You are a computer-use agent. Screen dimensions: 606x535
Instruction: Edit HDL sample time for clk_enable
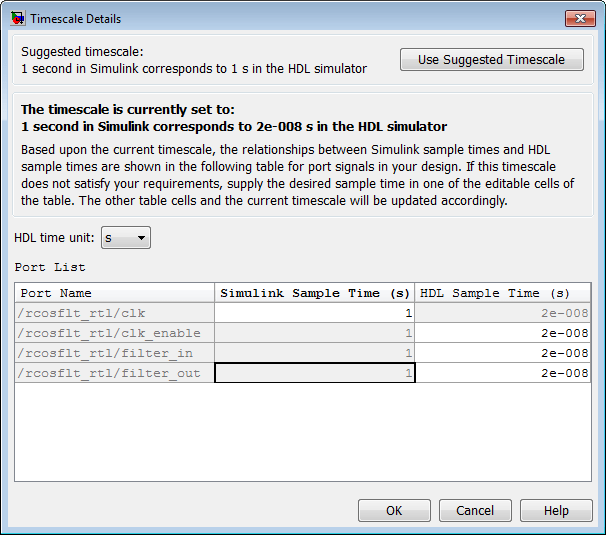(503, 333)
